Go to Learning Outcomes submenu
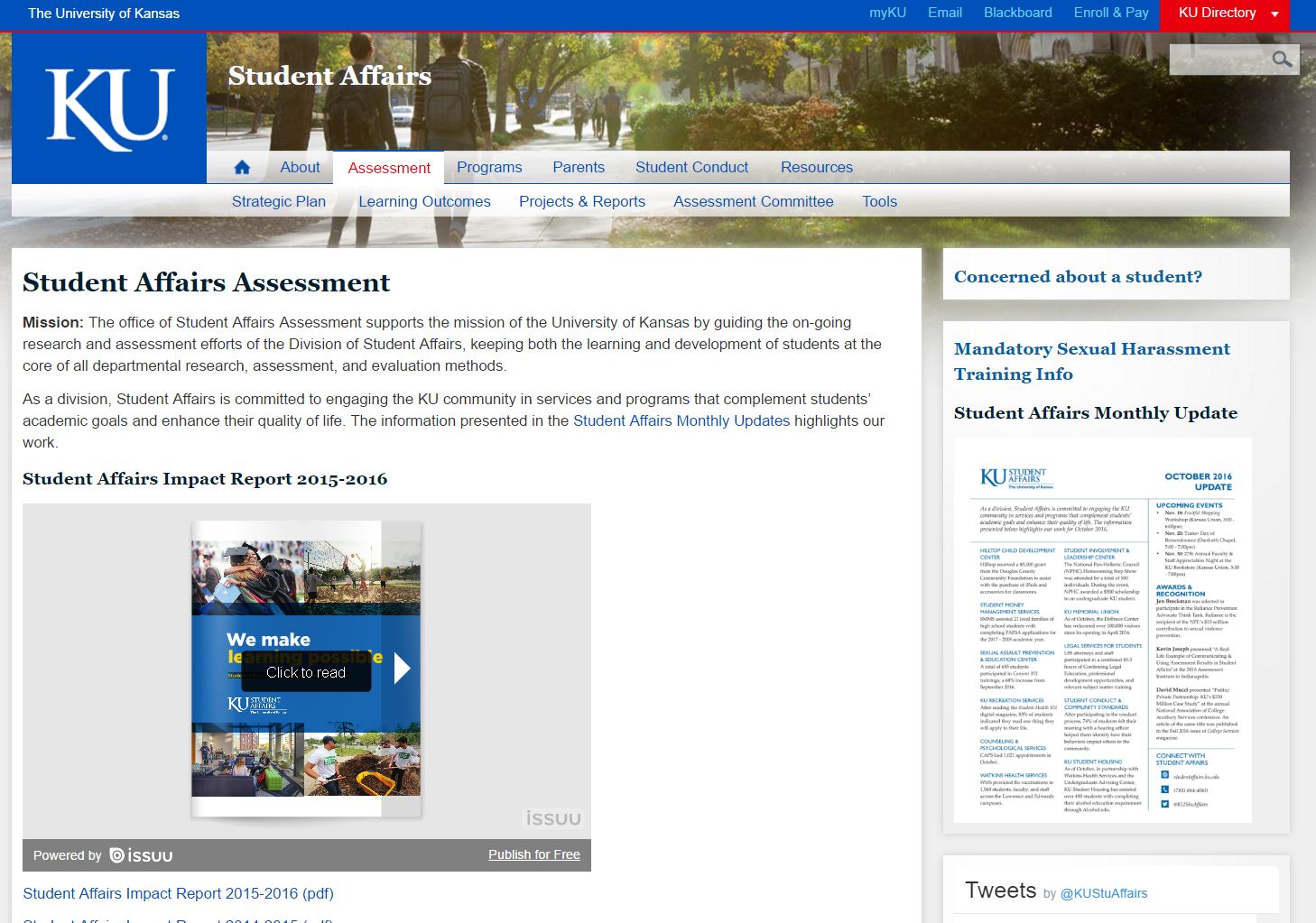 (424, 202)
